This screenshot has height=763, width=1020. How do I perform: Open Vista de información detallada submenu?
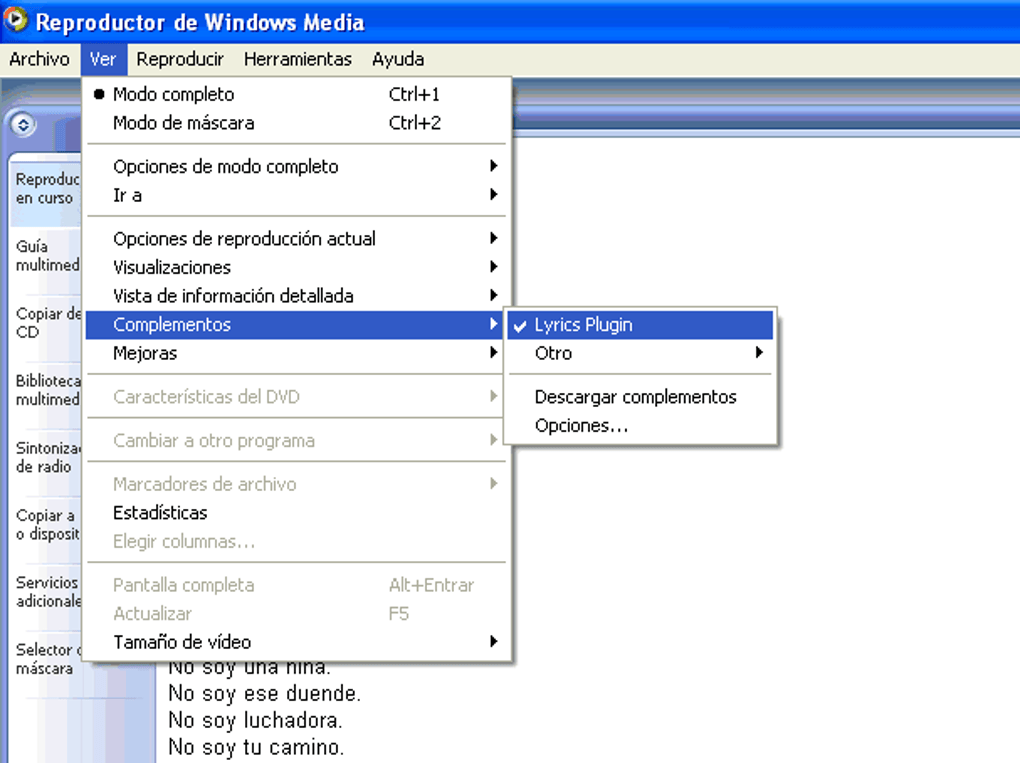click(299, 296)
